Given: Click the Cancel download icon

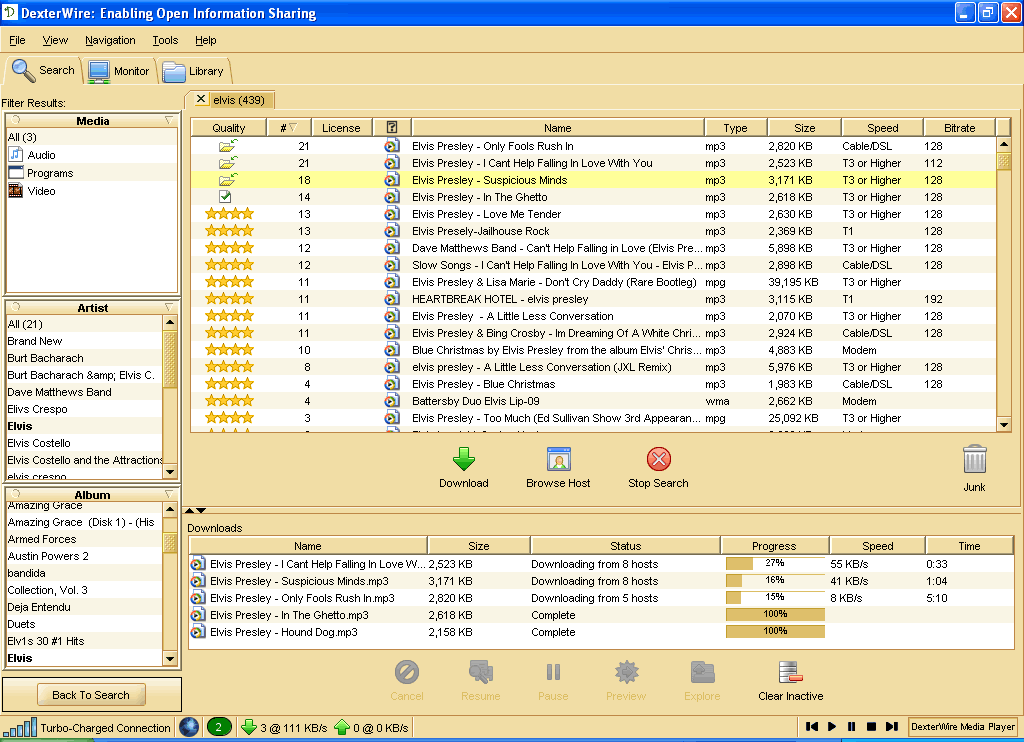Looking at the screenshot, I should click(406, 672).
